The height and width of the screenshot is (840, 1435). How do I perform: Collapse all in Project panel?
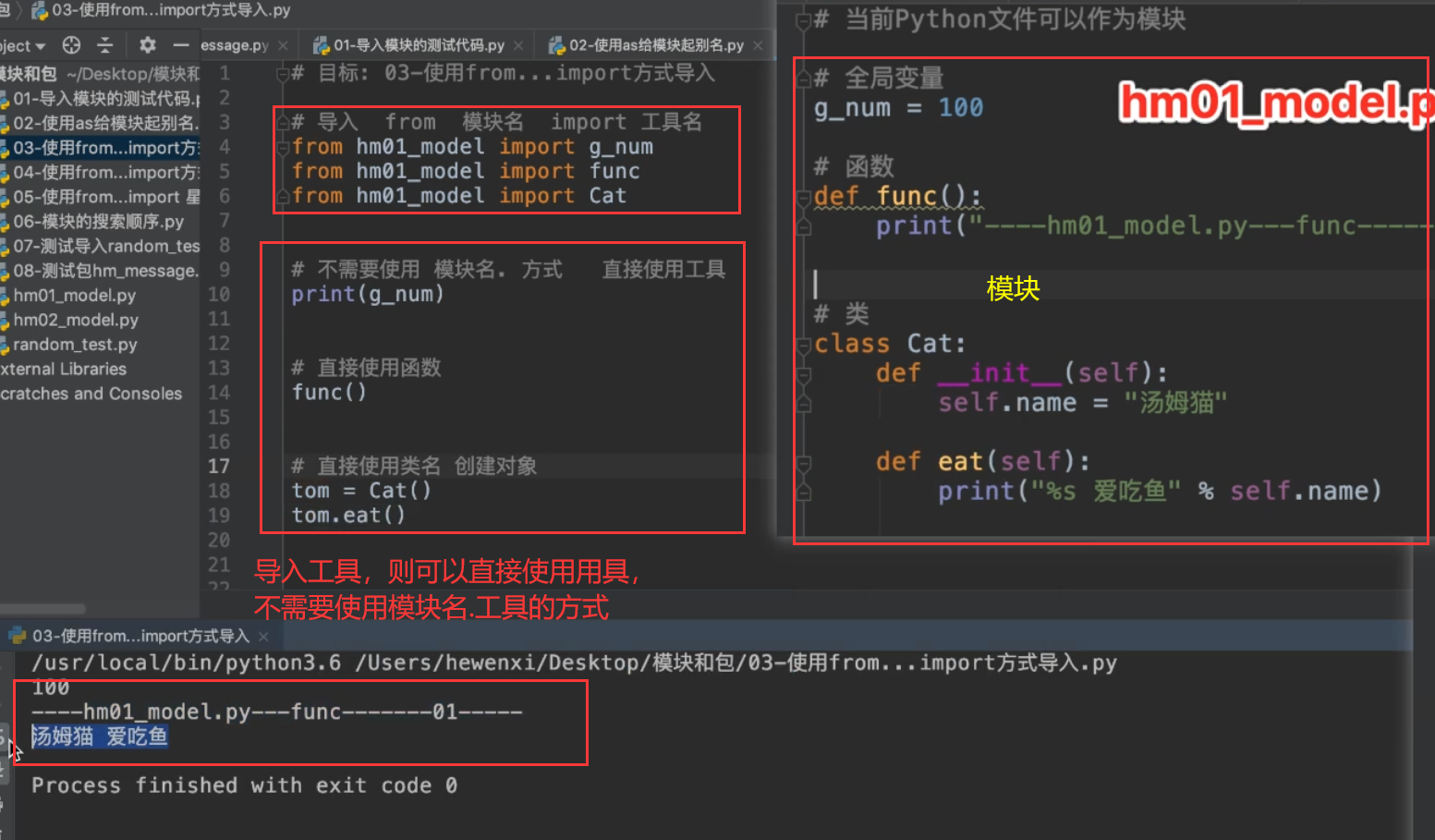104,44
